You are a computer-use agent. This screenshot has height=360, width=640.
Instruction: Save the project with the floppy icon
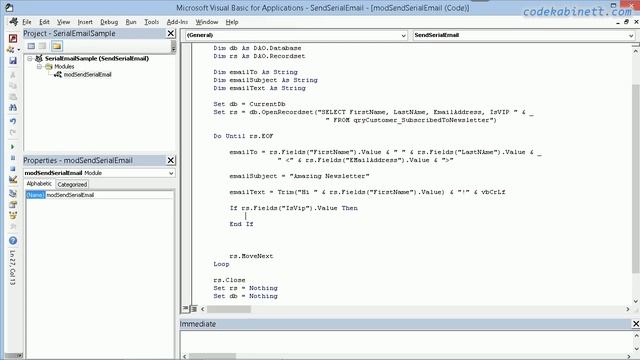point(13,61)
